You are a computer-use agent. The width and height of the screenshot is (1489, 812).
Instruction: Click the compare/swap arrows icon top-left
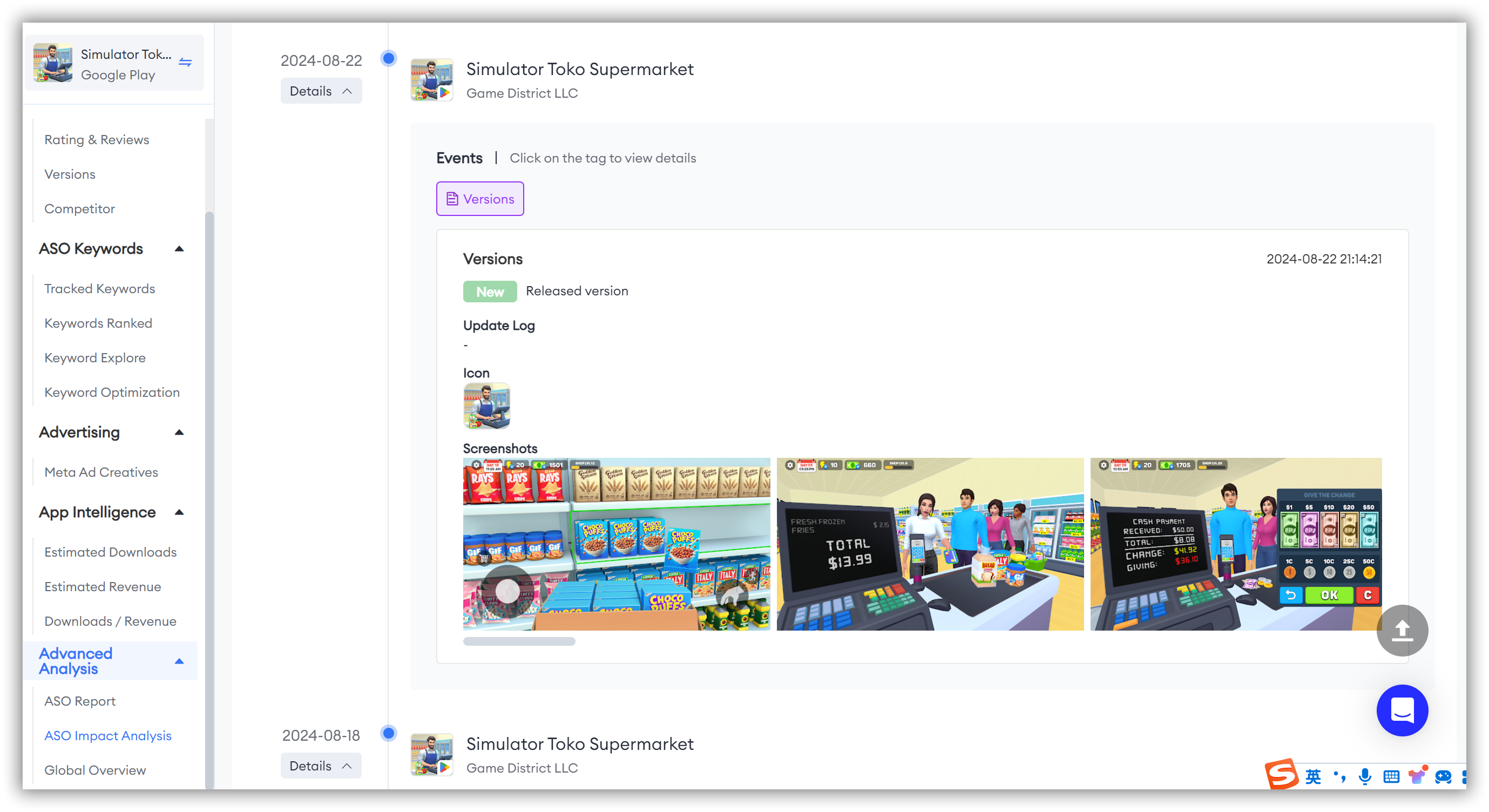(185, 62)
